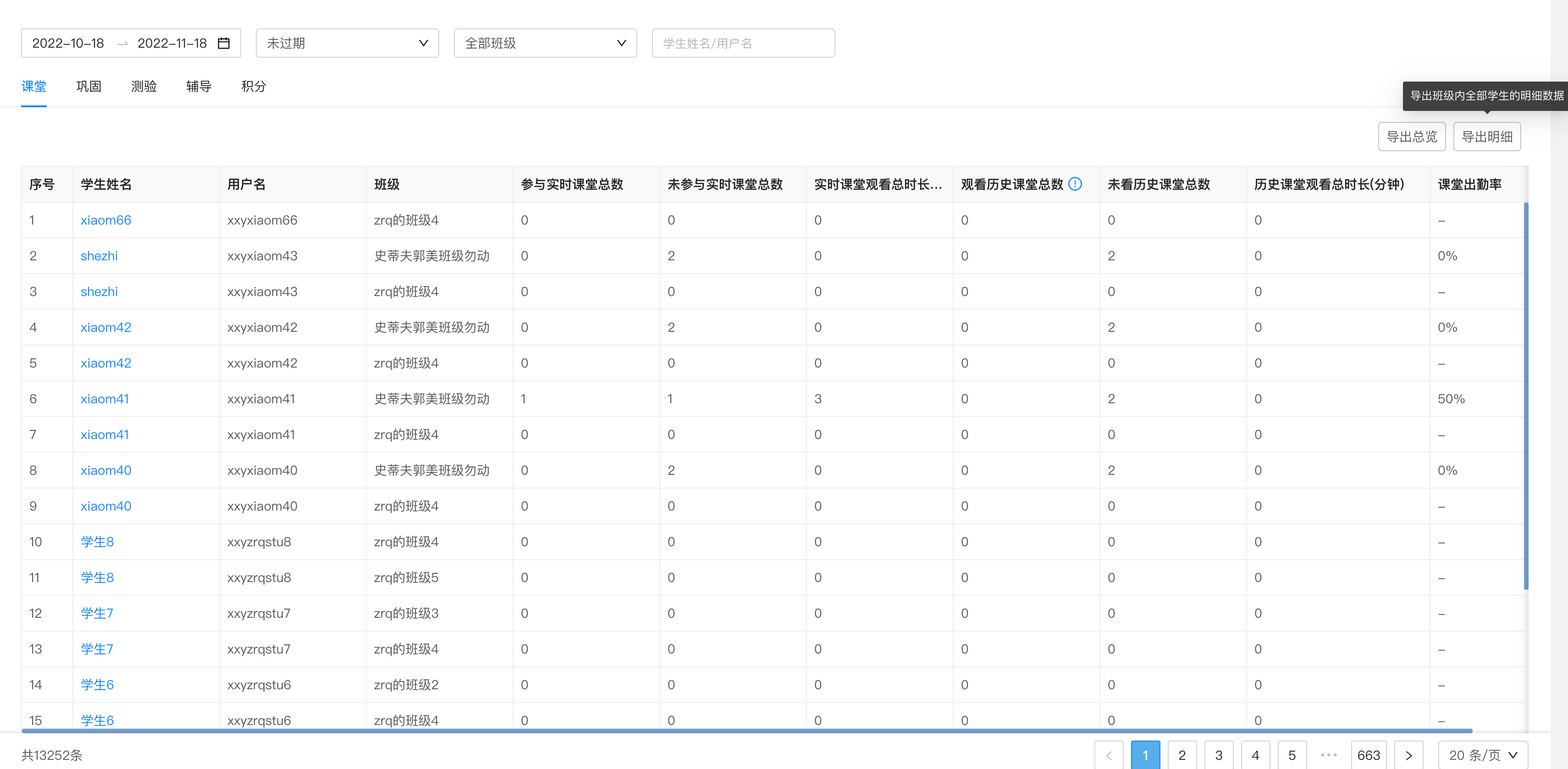1568x769 pixels.
Task: Open xiaom40 link in row 8
Action: click(x=106, y=470)
